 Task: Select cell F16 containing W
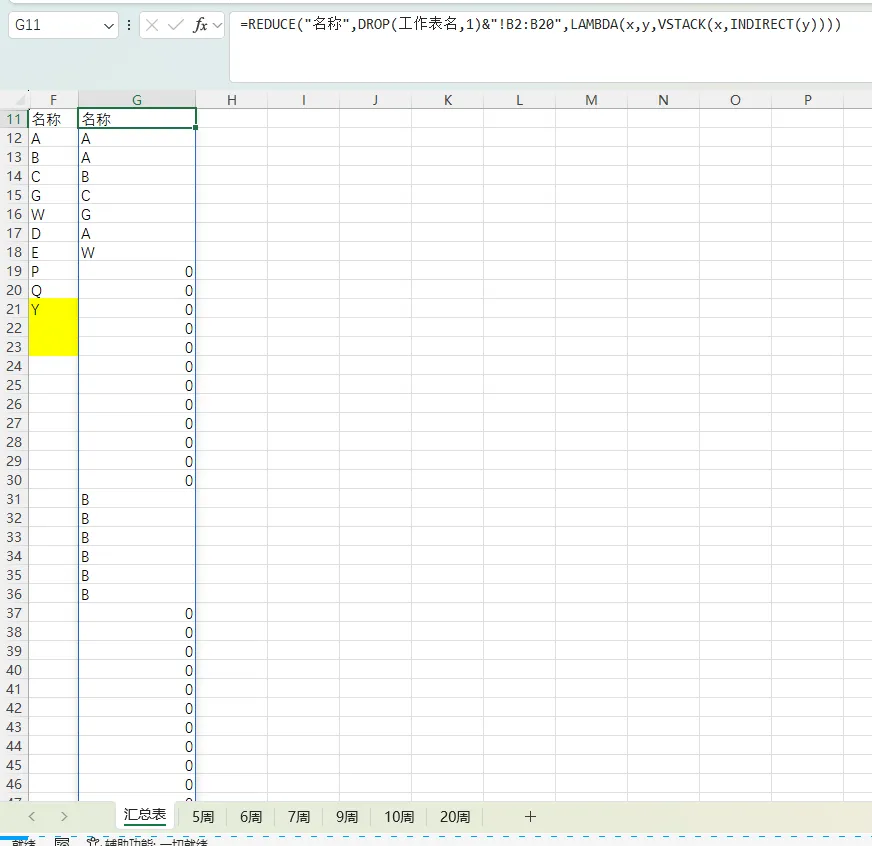point(53,214)
